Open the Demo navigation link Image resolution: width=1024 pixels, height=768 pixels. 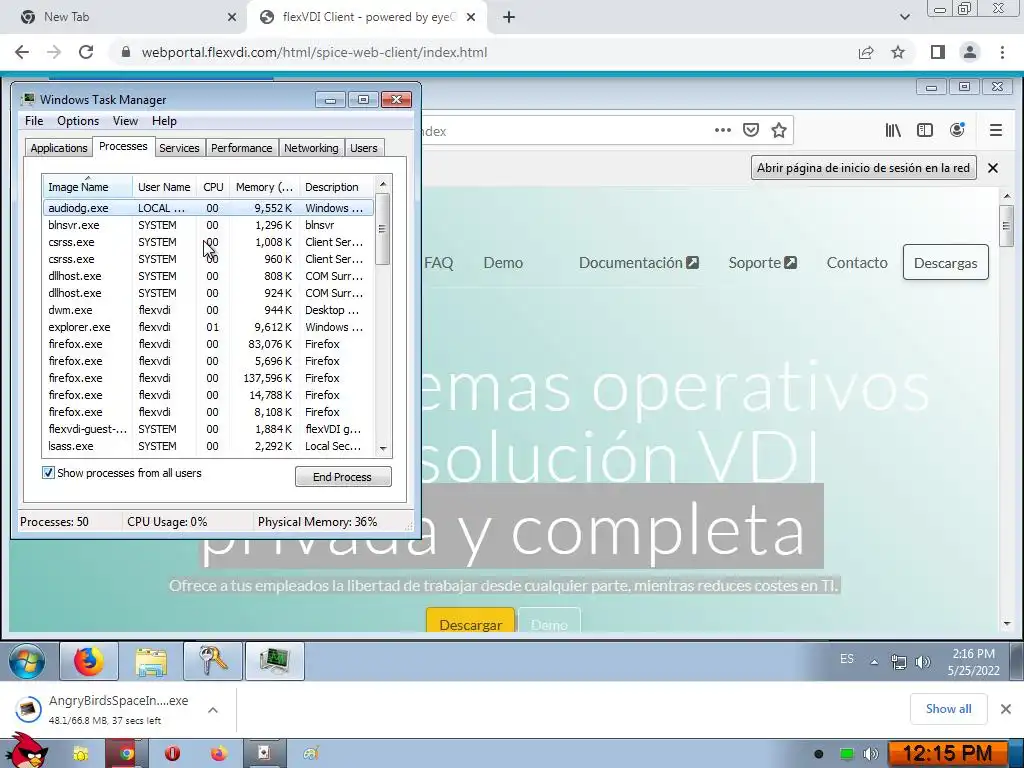point(503,263)
